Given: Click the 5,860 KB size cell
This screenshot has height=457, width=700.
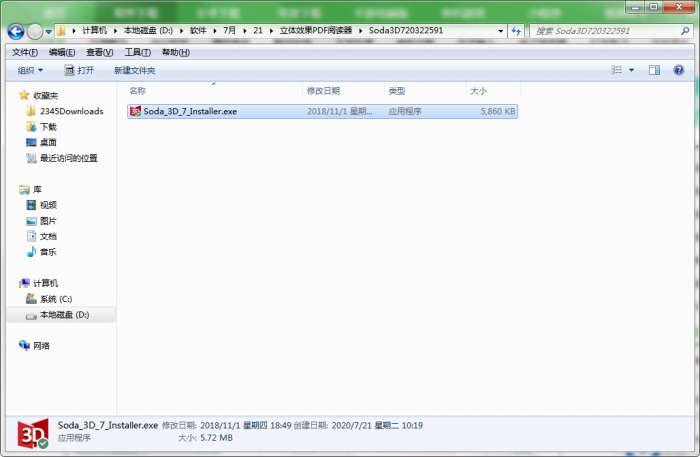Looking at the screenshot, I should point(498,111).
